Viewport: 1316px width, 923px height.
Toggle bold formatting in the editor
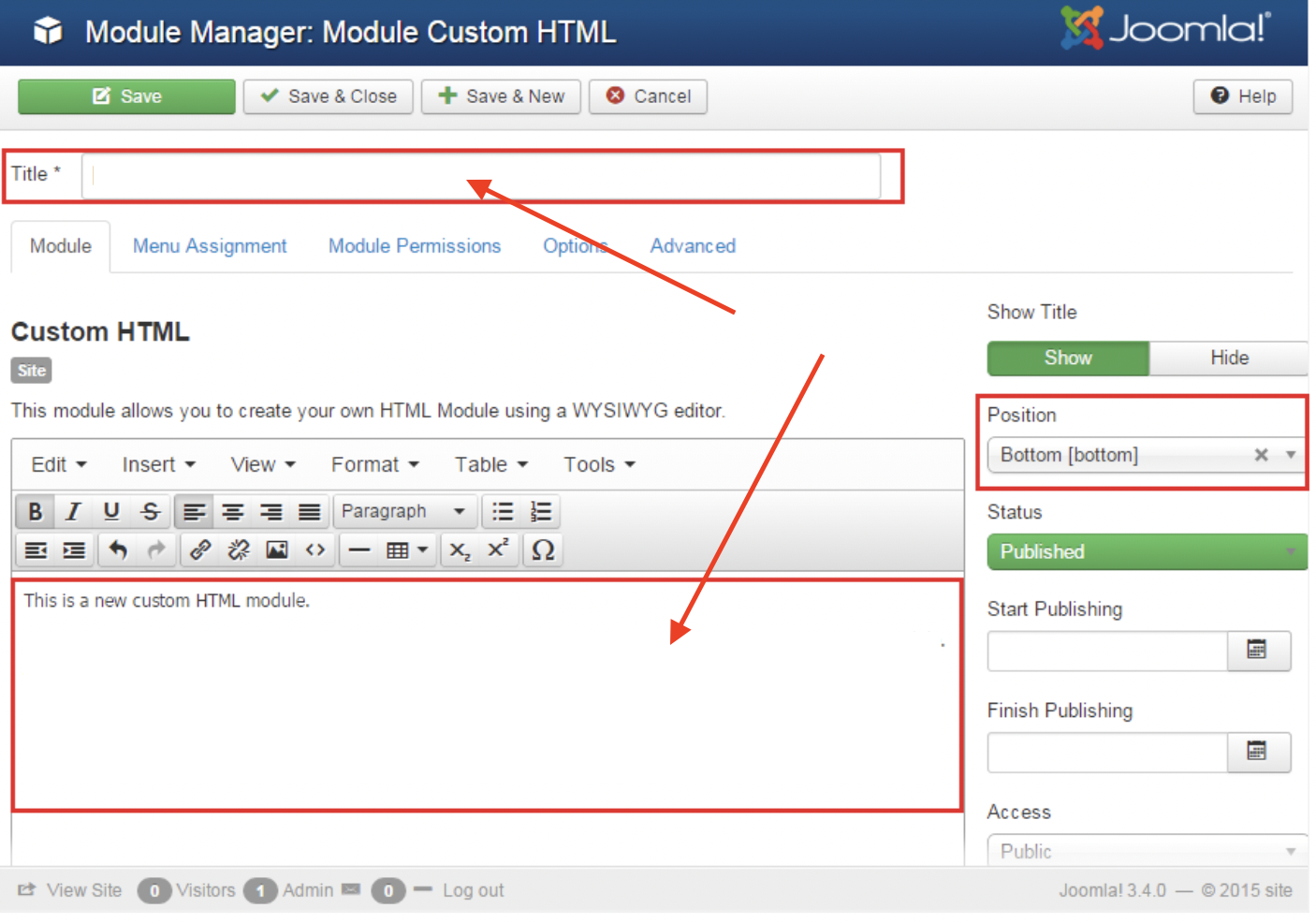(36, 512)
